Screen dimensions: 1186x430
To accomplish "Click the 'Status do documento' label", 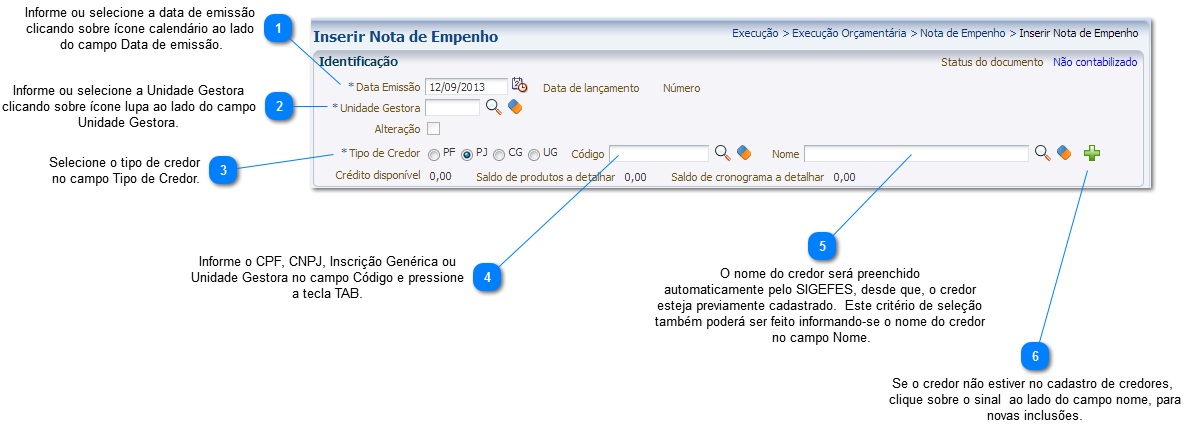I will pos(992,62).
